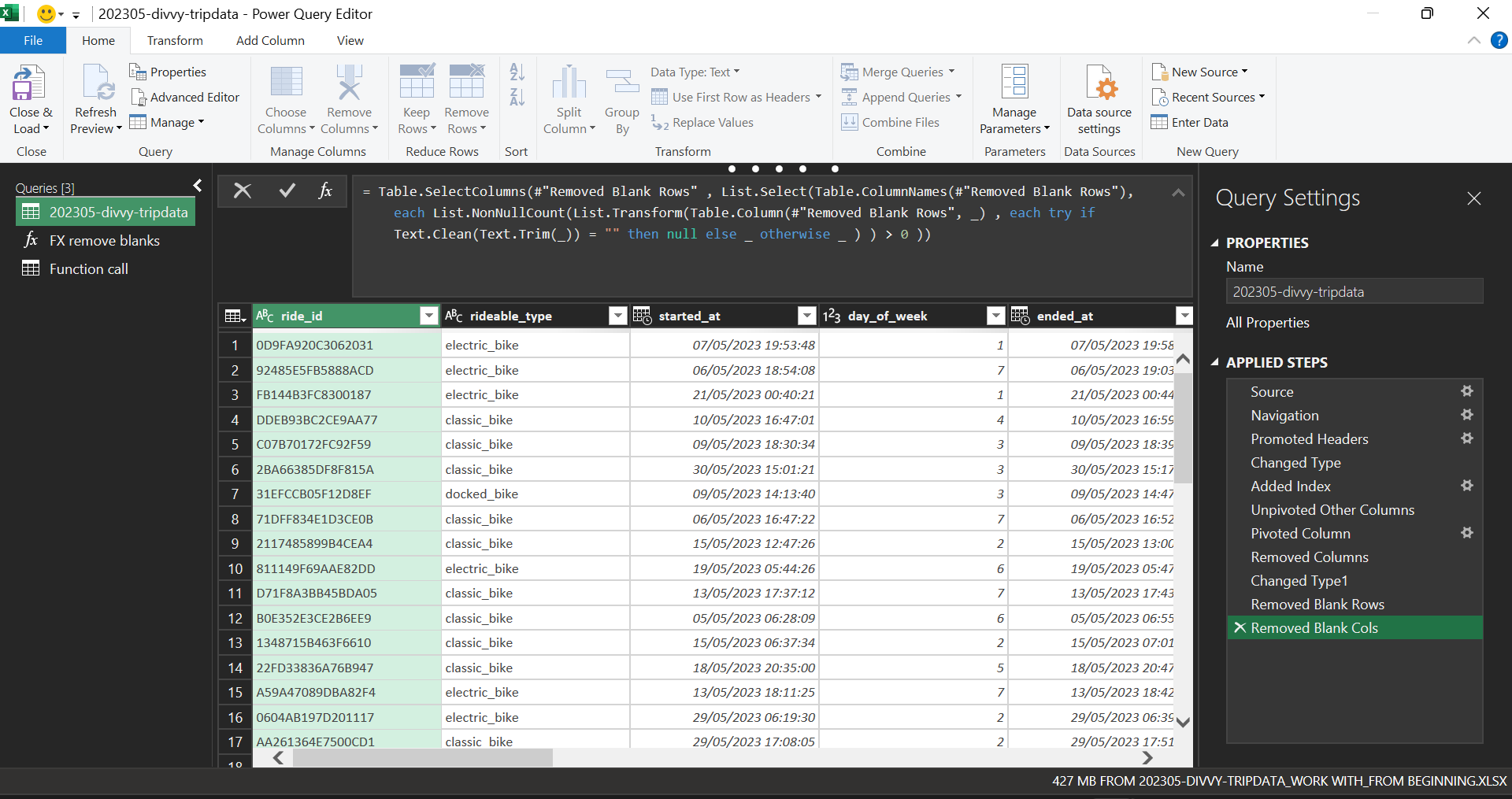The height and width of the screenshot is (799, 1512).
Task: Open Data source settings
Action: pos(1099,100)
